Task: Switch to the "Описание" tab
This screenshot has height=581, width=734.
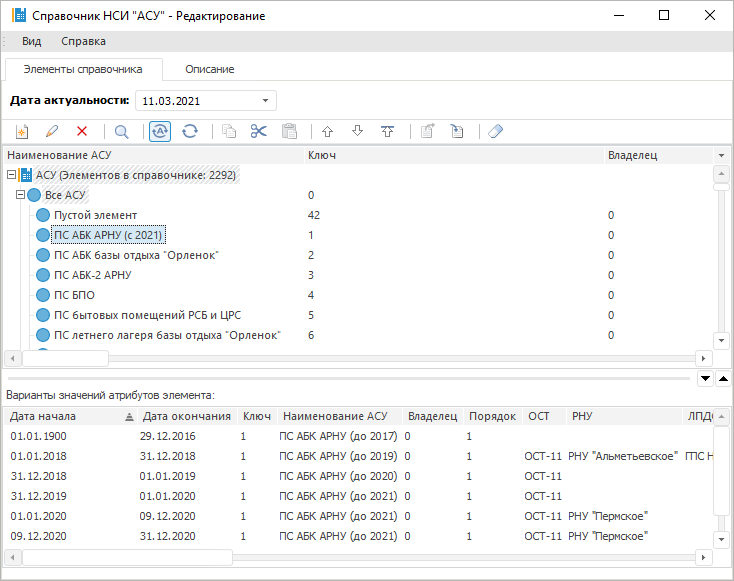Action: tap(210, 69)
